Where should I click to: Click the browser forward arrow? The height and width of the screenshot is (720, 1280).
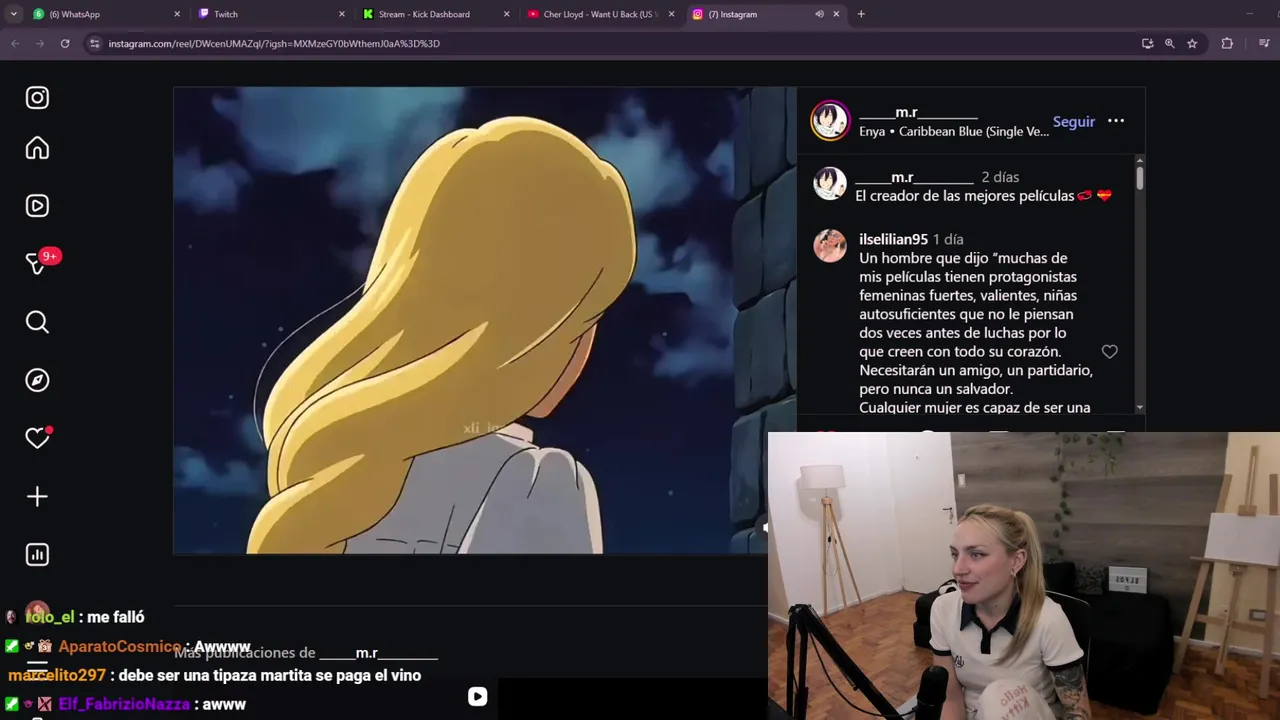40,43
